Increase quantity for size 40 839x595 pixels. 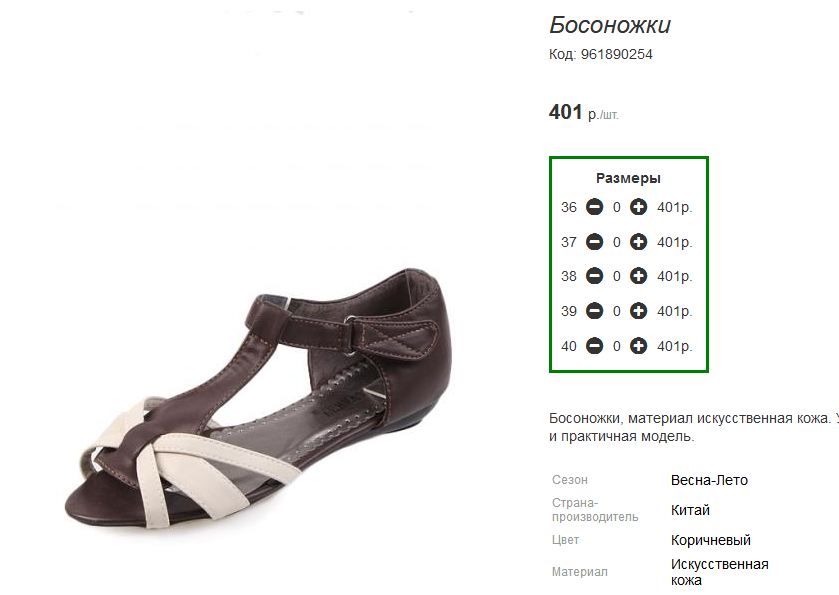pos(638,346)
